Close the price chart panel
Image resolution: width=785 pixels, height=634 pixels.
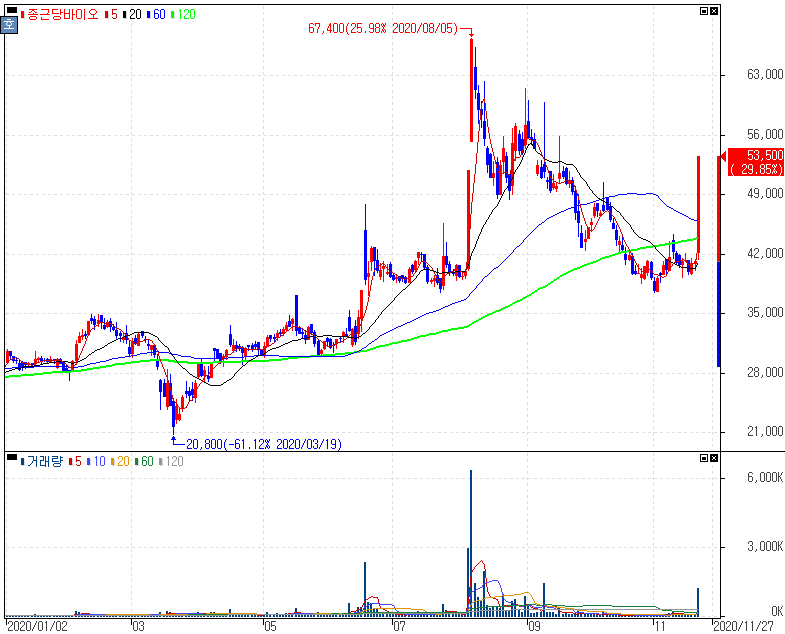(714, 11)
